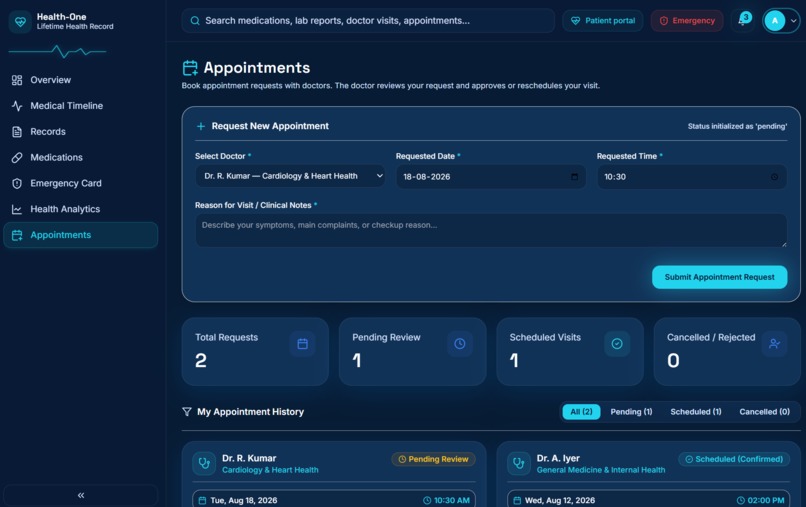Open the Select Doctor dropdown
Image resolution: width=806 pixels, height=507 pixels.
pos(290,176)
